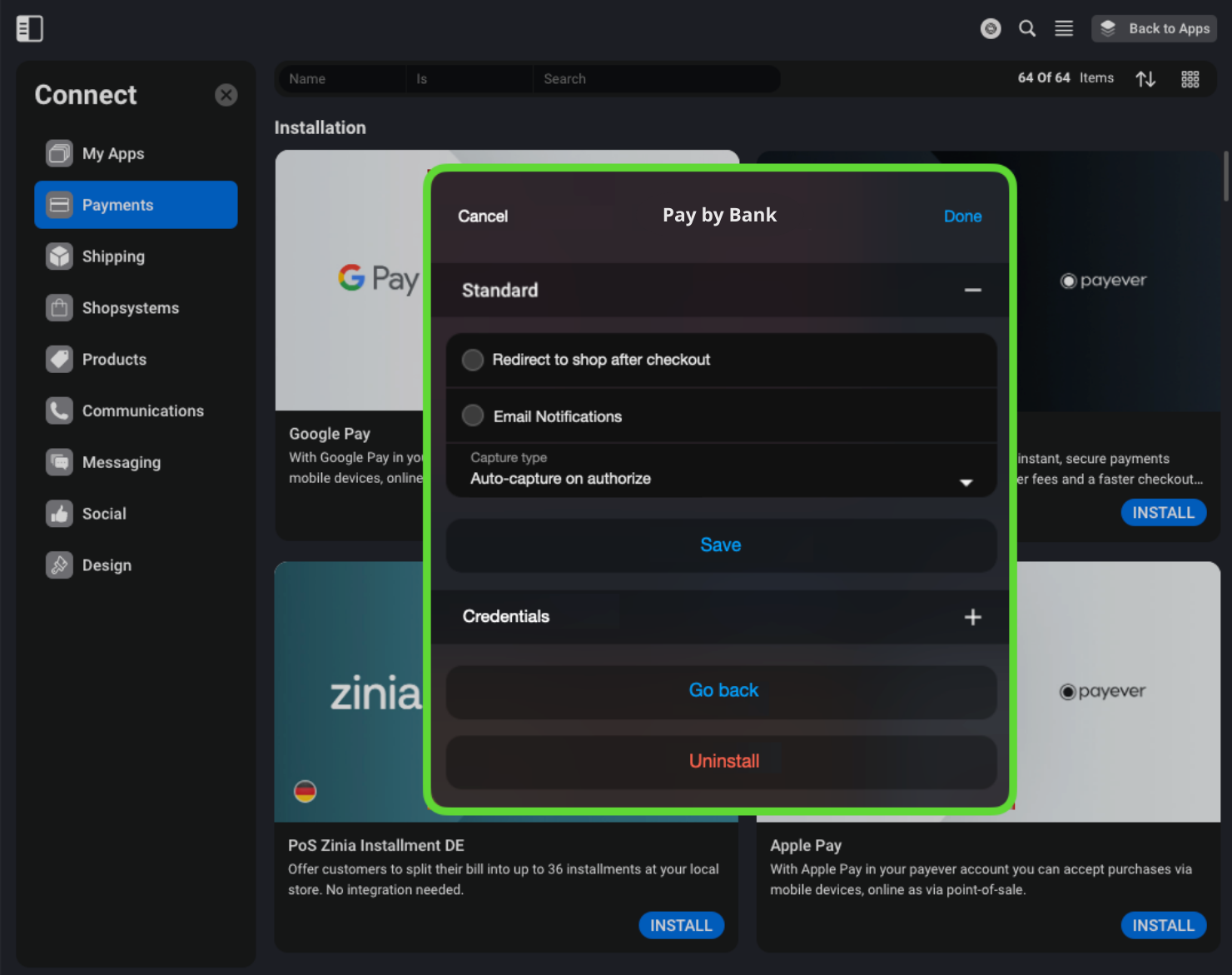Click the Shopsystems bag icon
The width and height of the screenshot is (1232, 975).
coord(59,308)
